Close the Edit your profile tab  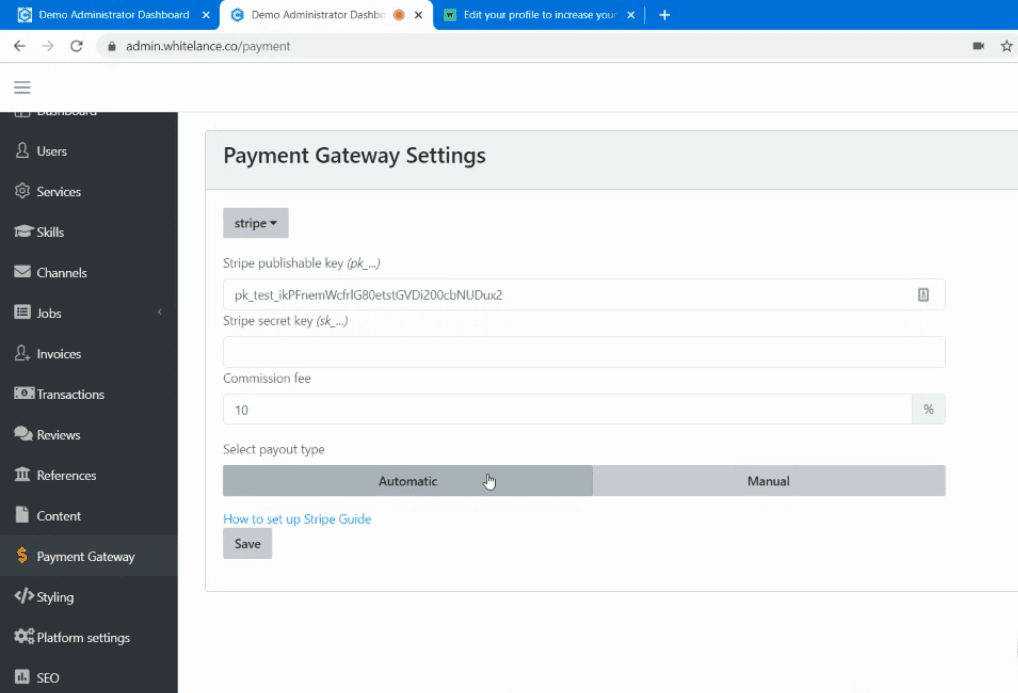click(x=630, y=15)
